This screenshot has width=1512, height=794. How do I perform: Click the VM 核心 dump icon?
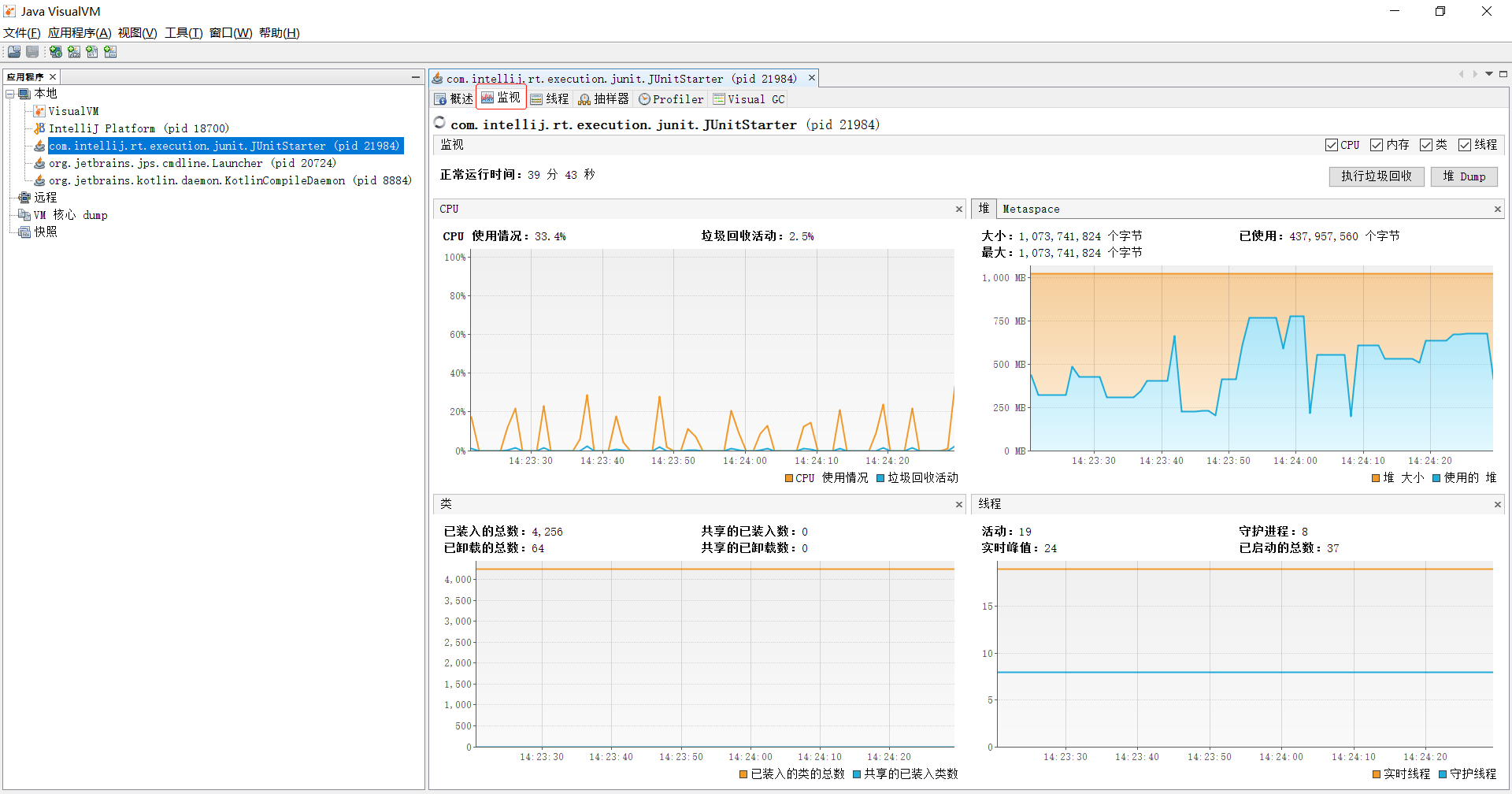point(24,215)
